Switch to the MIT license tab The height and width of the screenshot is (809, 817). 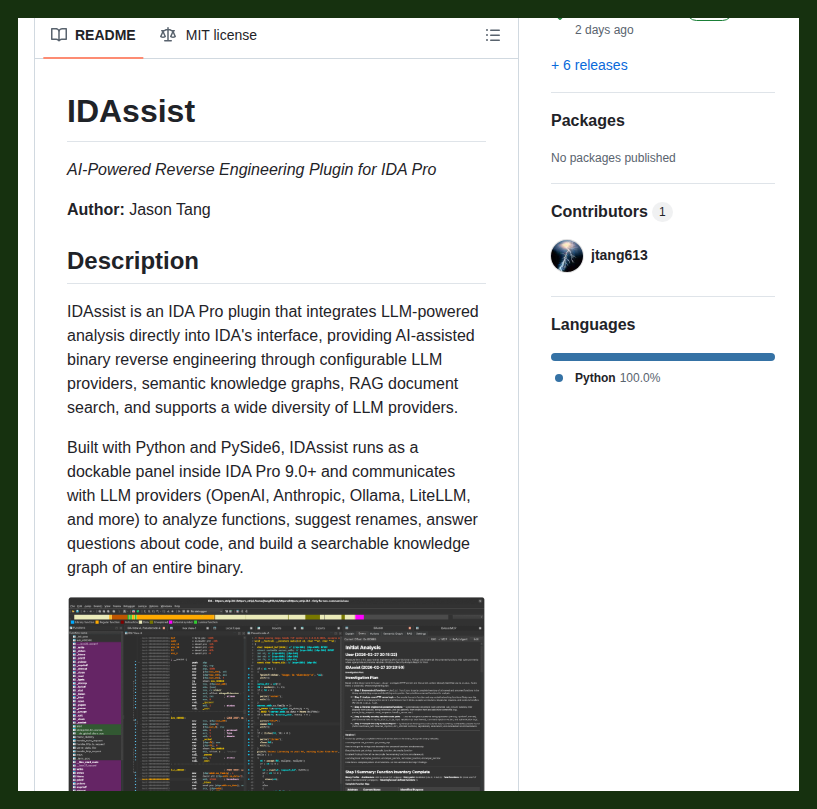click(208, 35)
